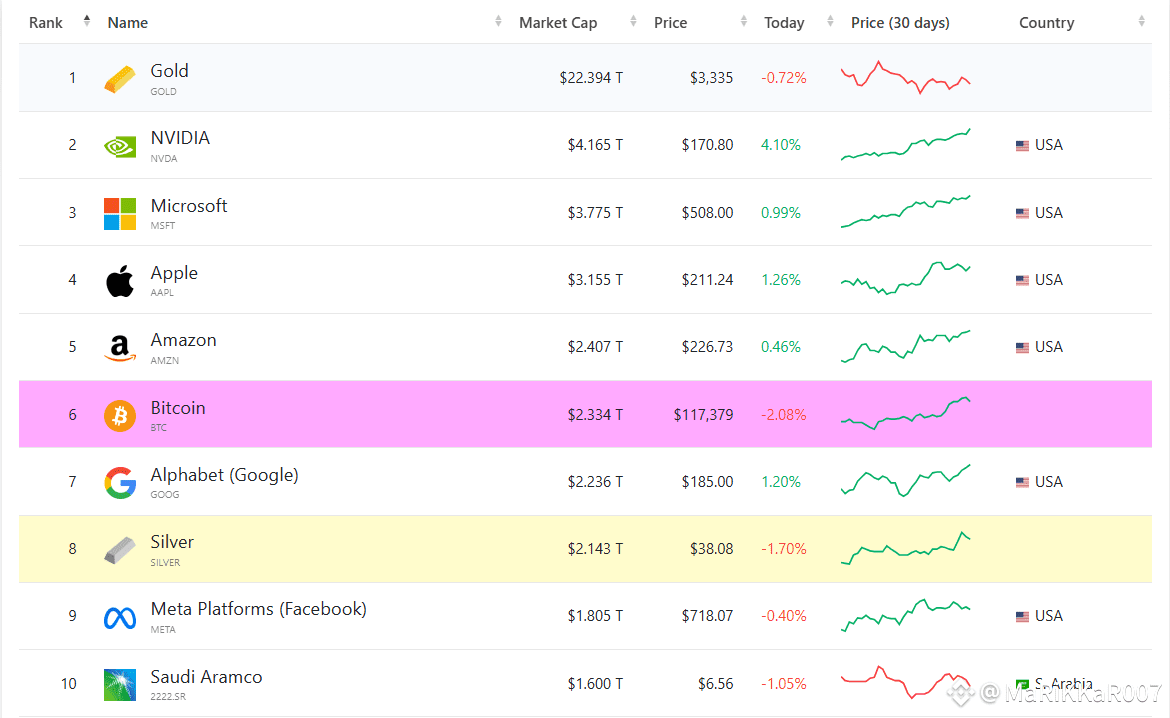Open the Silver asset link
Screen dimensions: 1170x718
(x=172, y=542)
